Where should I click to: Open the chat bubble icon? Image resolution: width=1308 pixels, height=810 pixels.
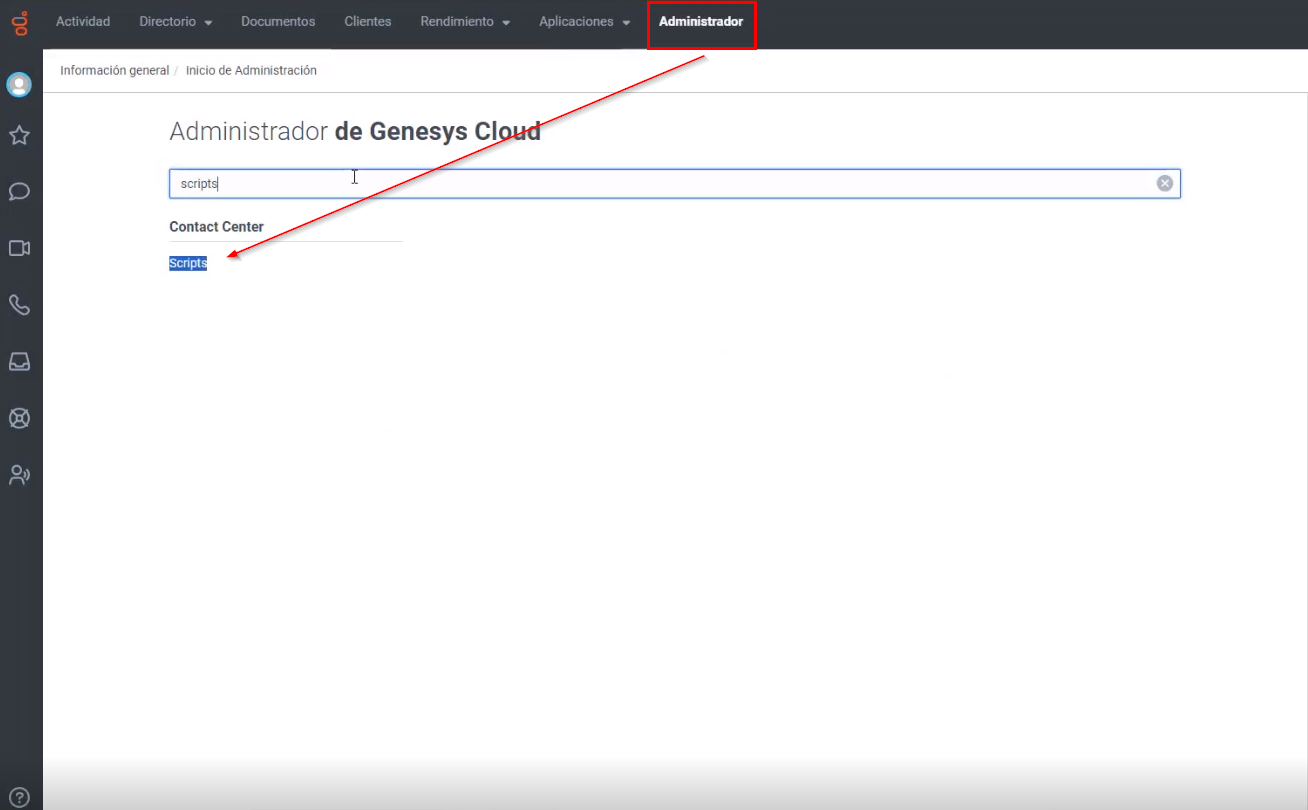pyautogui.click(x=19, y=191)
